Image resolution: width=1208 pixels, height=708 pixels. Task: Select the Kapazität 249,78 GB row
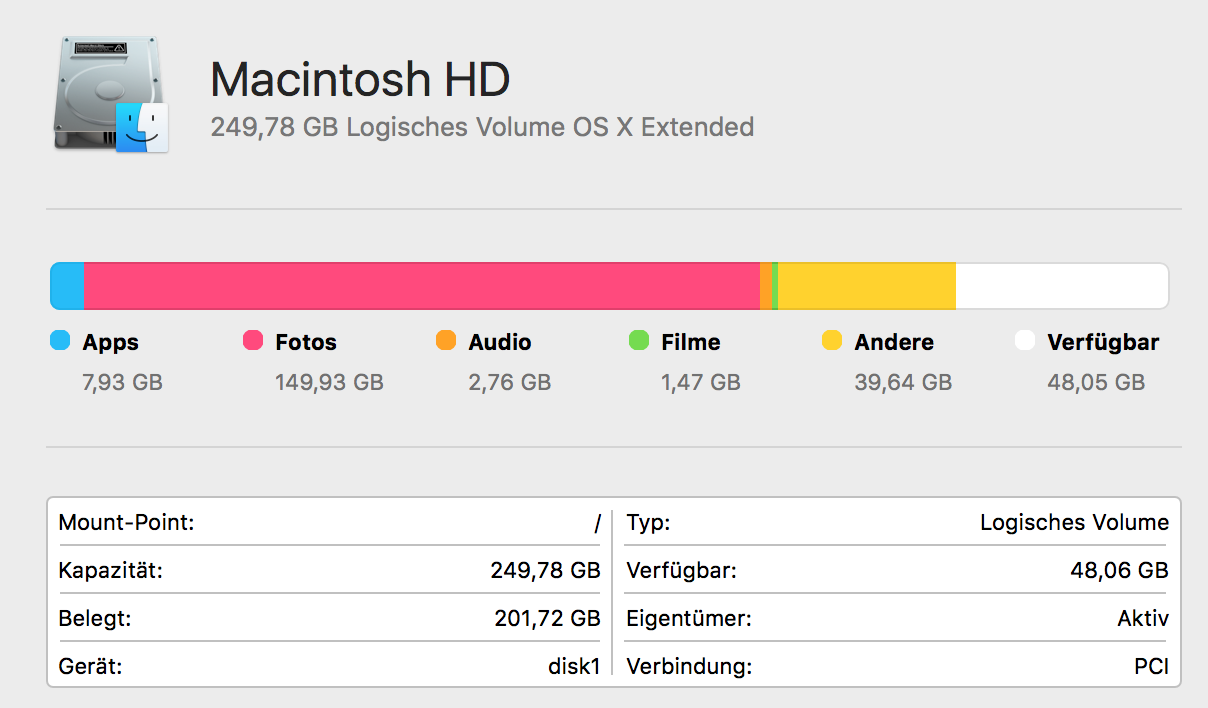point(330,570)
